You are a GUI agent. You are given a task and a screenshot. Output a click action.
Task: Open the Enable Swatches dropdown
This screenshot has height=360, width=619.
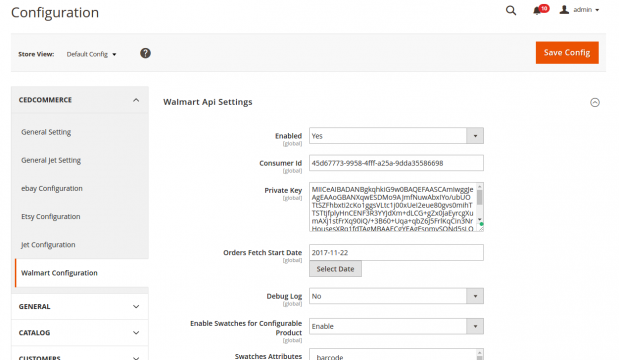[x=396, y=326]
